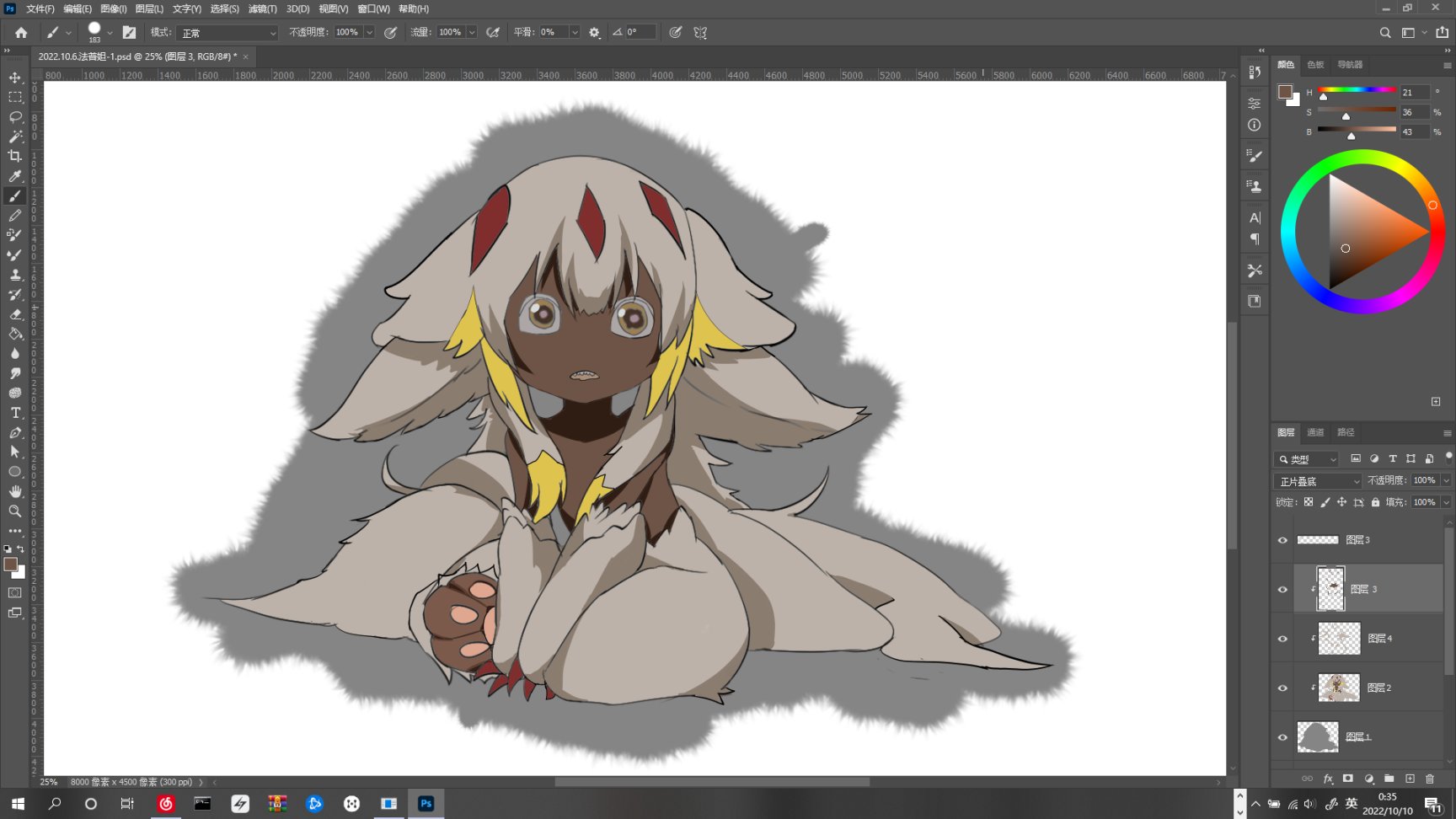1456x819 pixels.
Task: Switch to the 导航器 tab
Action: (1350, 65)
